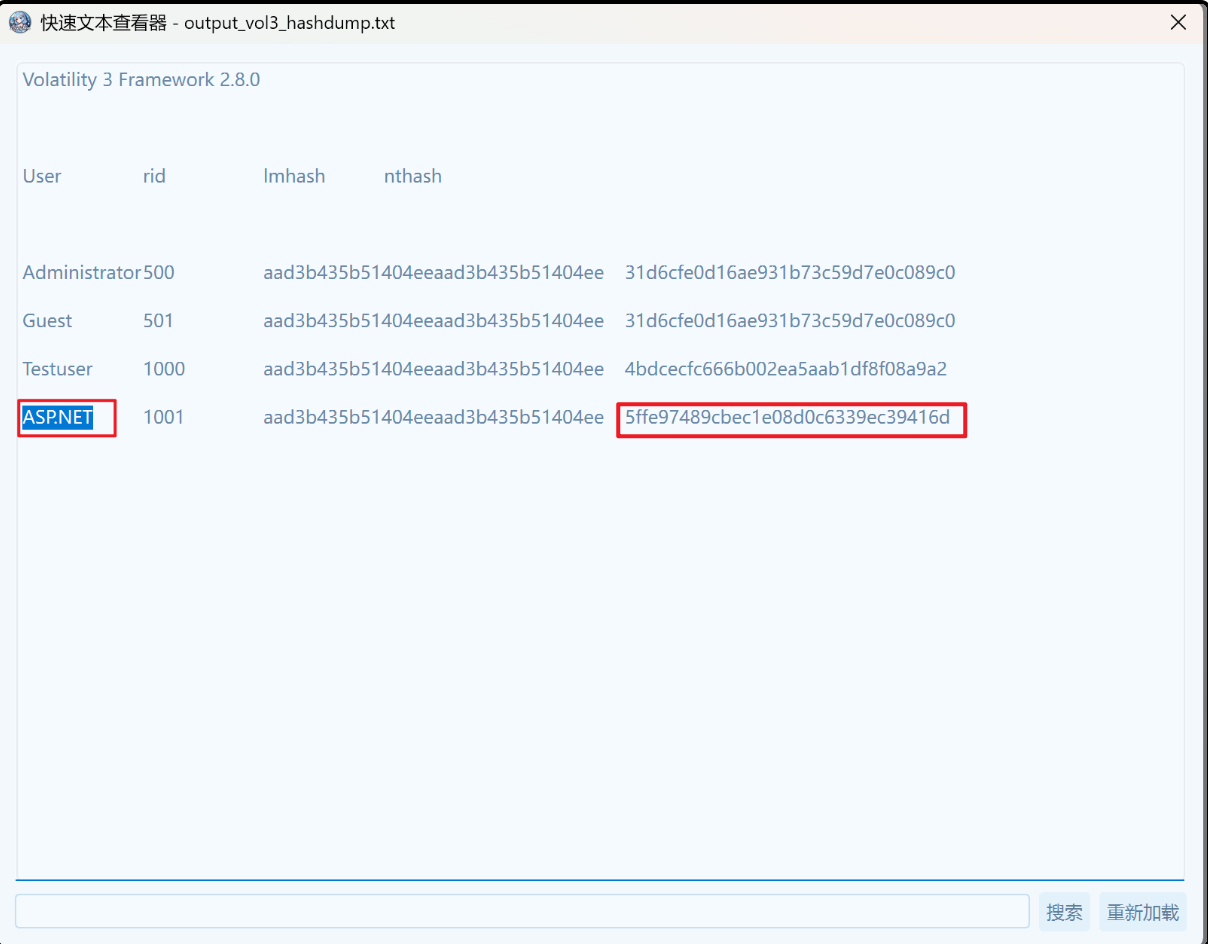Close the text viewer window
This screenshot has height=944, width=1208.
1178,22
